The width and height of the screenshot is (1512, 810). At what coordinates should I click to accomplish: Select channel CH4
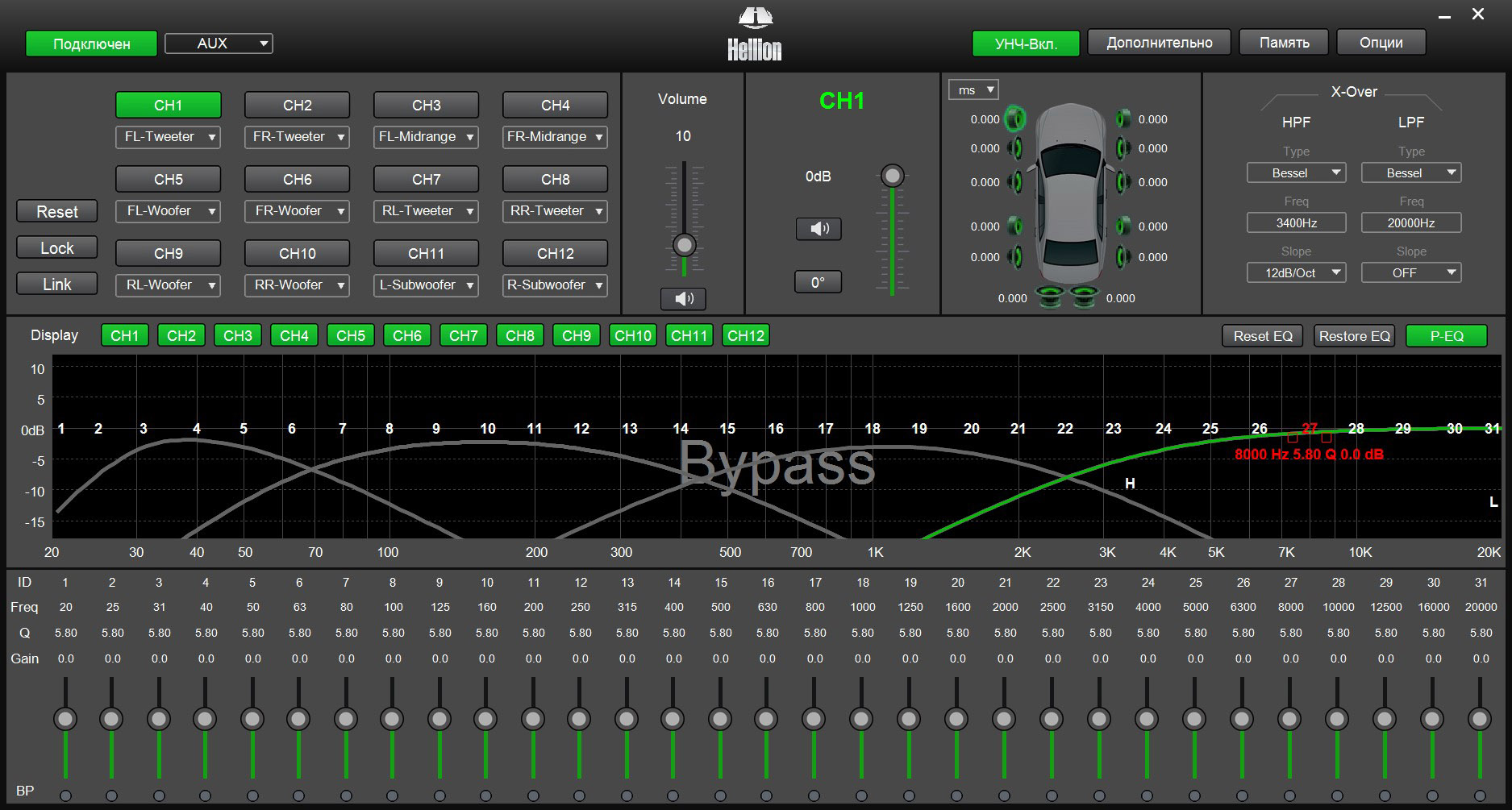(x=556, y=105)
